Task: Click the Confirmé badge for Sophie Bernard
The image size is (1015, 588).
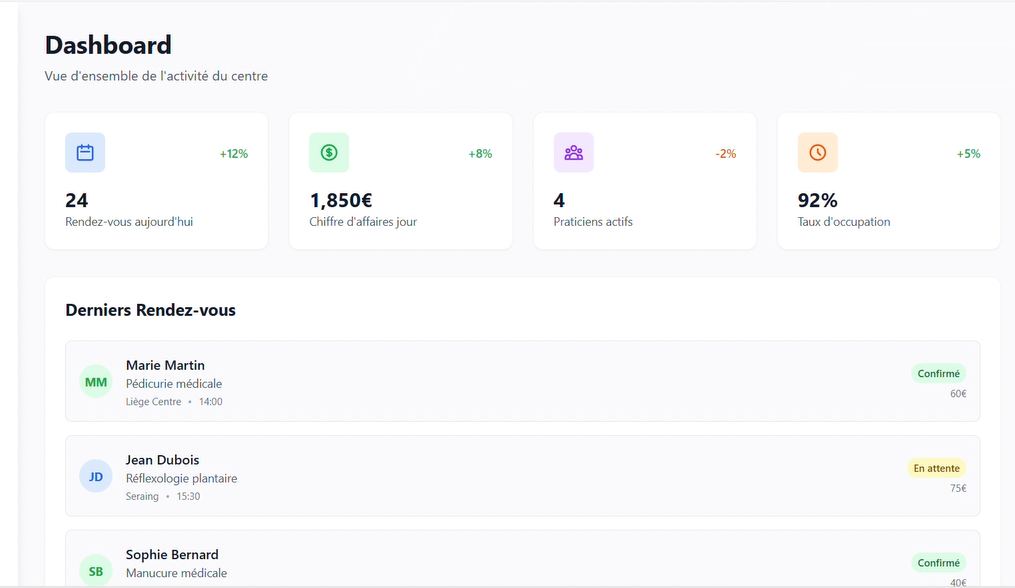Action: pyautogui.click(x=938, y=562)
